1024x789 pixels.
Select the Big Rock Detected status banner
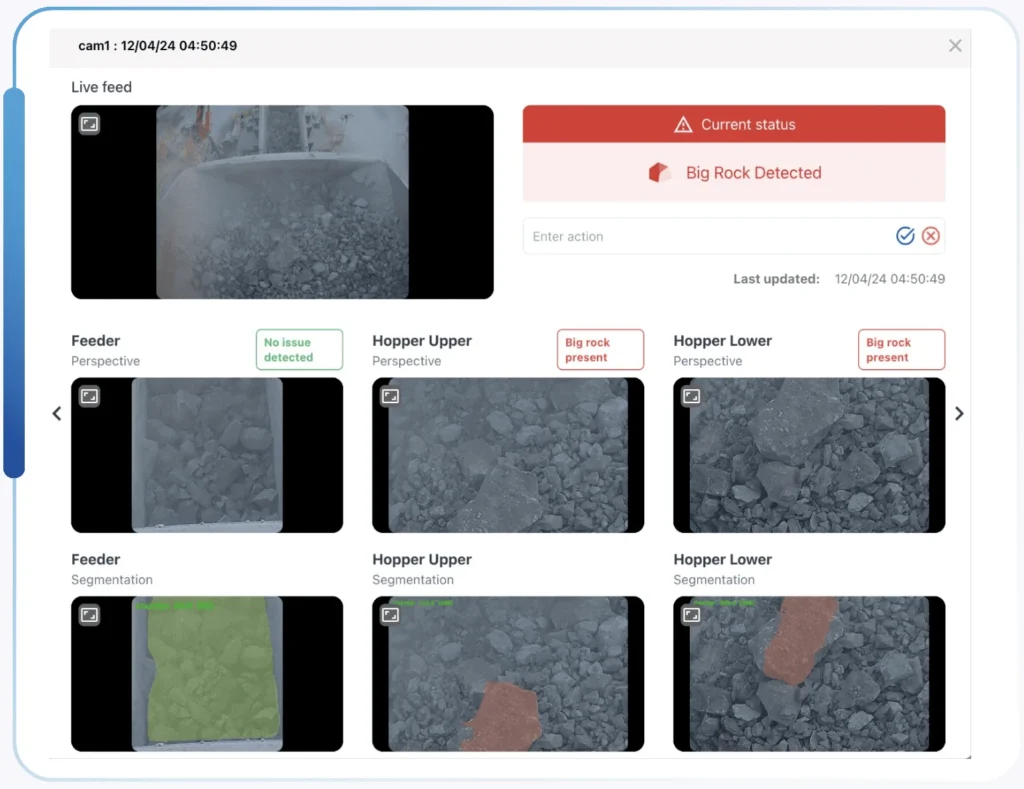click(734, 173)
